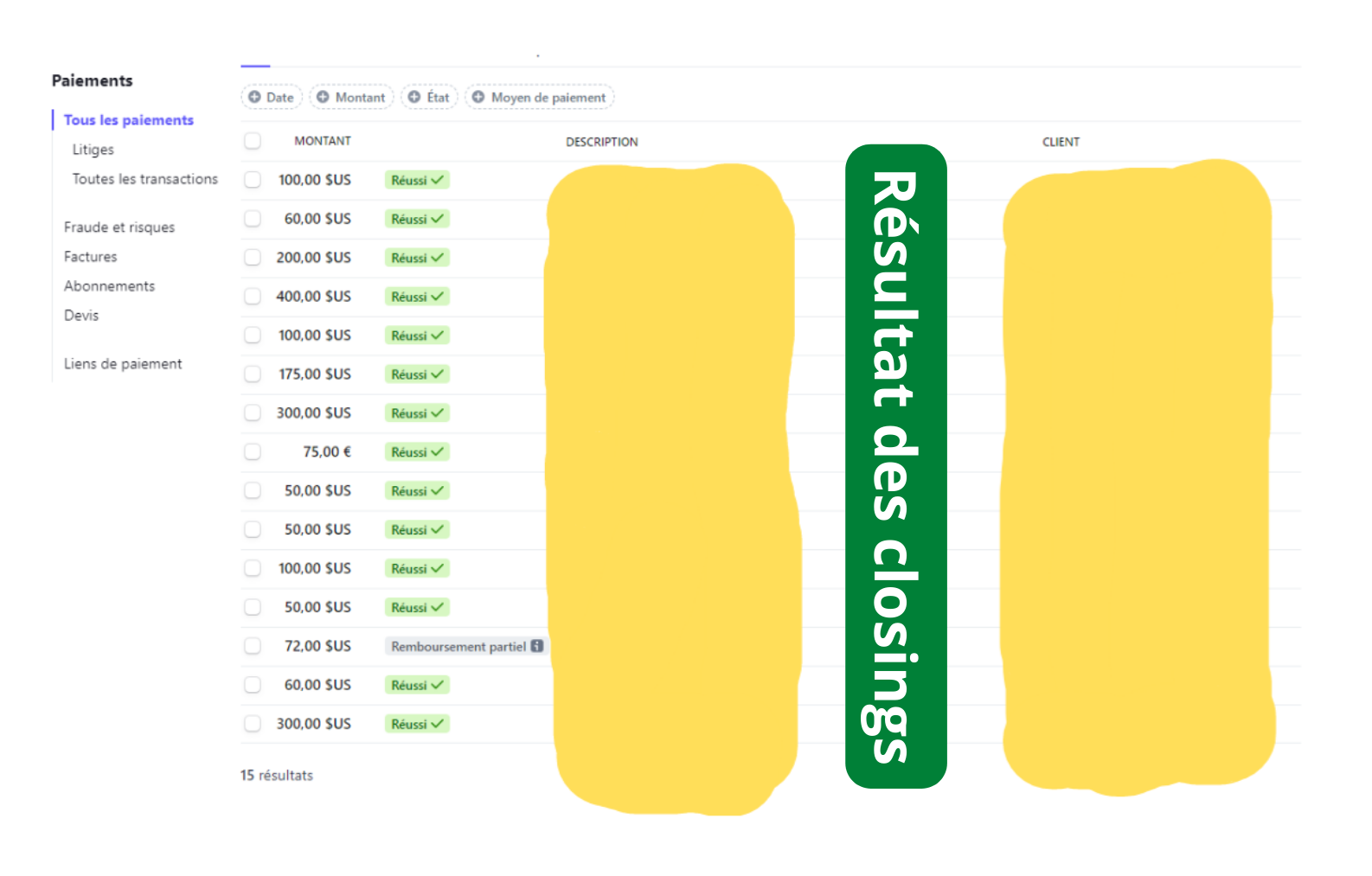The image size is (1372, 876).
Task: Click the plus icon on the État filter
Action: 414,97
